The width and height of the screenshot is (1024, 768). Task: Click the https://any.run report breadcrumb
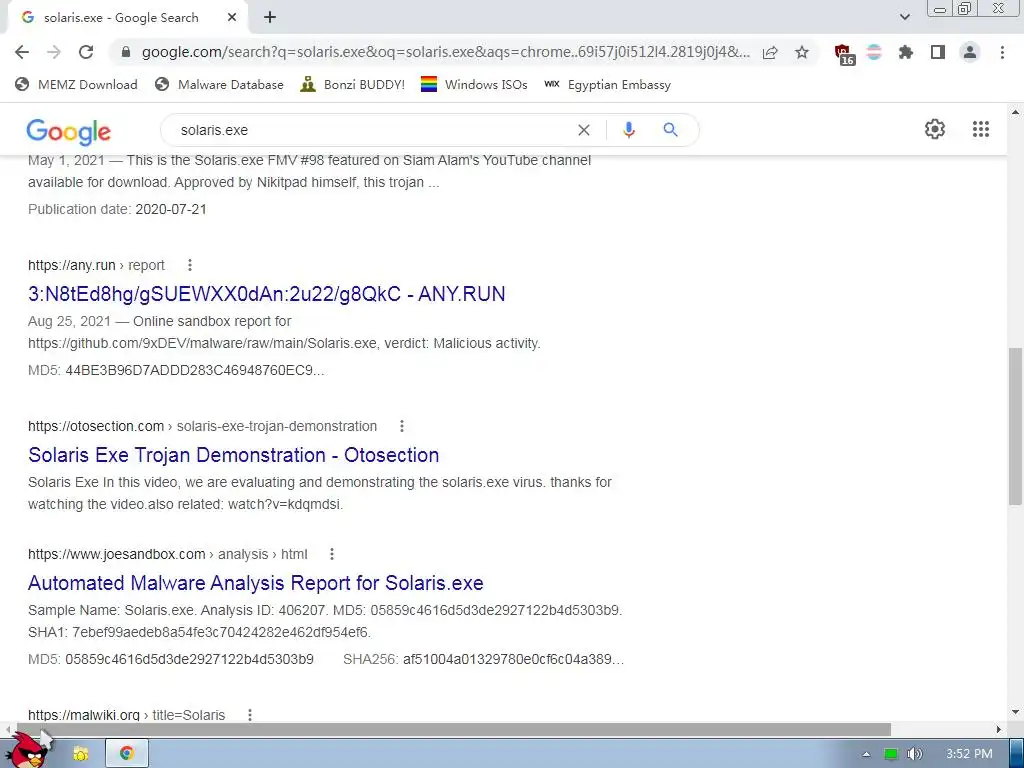(x=96, y=265)
